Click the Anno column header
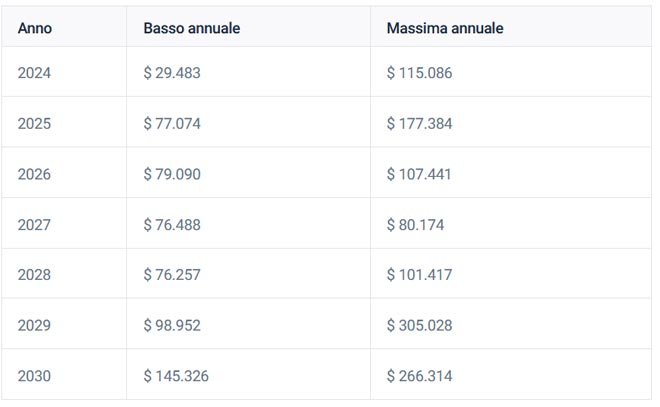660x407 pixels. [35, 29]
